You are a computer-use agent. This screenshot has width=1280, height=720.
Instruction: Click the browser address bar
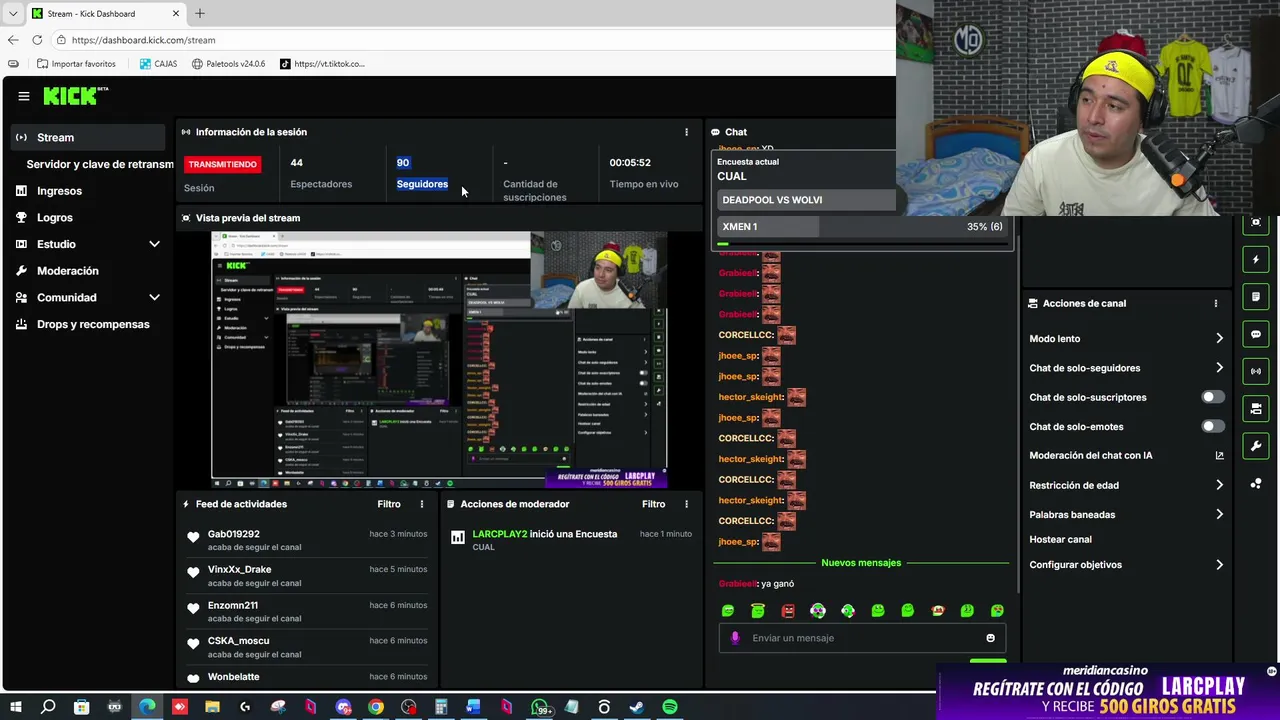[x=470, y=40]
